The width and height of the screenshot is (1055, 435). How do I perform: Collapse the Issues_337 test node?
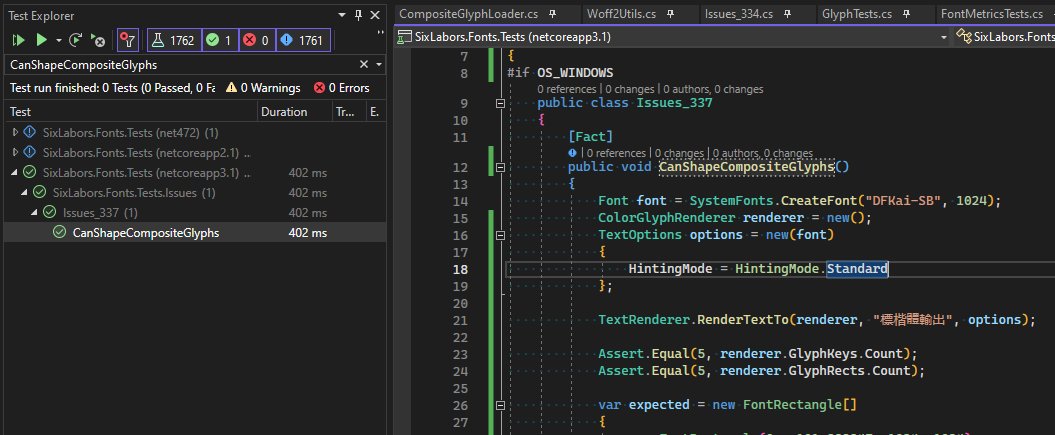[x=36, y=212]
